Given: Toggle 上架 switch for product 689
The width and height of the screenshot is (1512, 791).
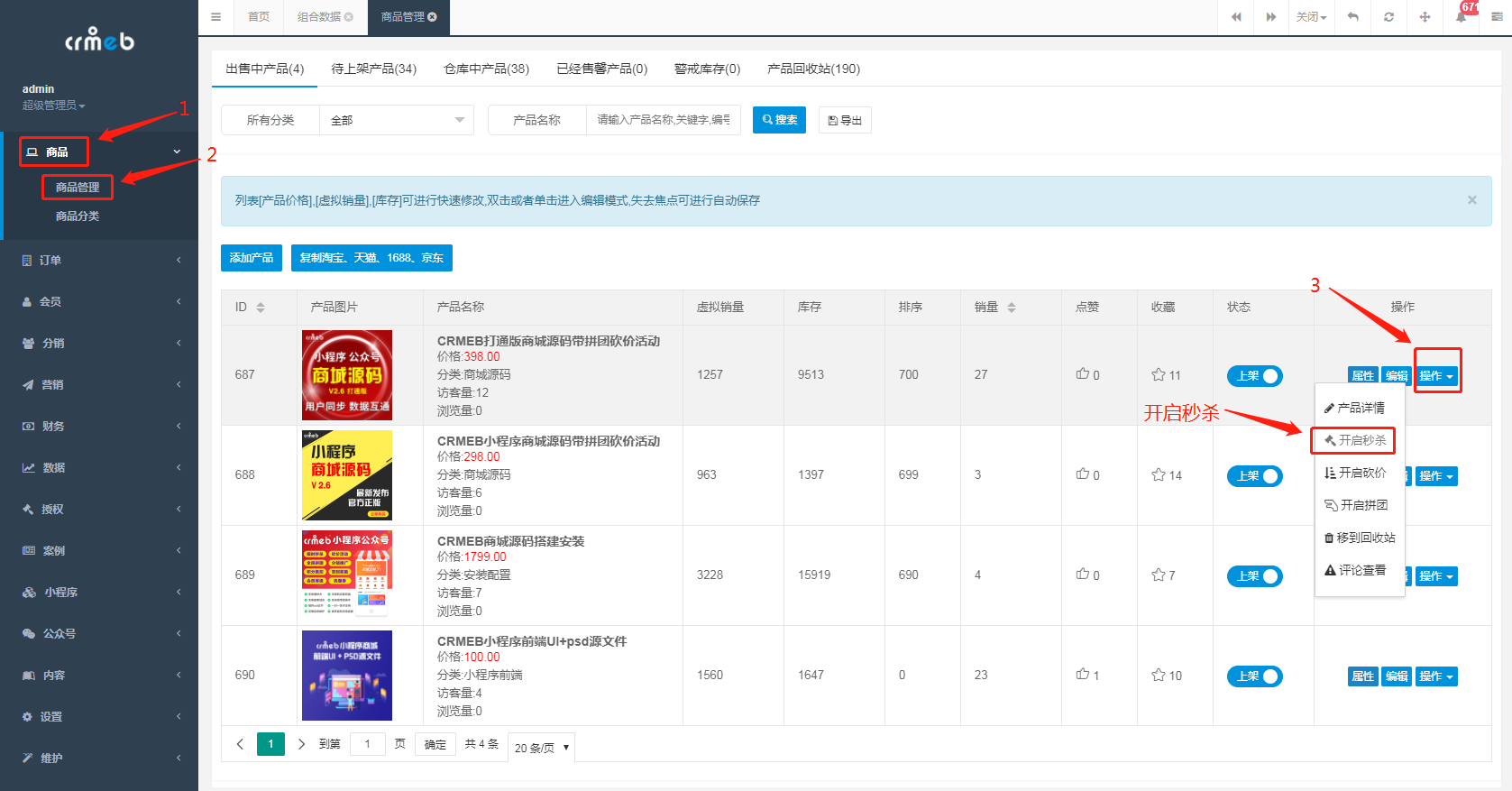Looking at the screenshot, I should click(1254, 576).
